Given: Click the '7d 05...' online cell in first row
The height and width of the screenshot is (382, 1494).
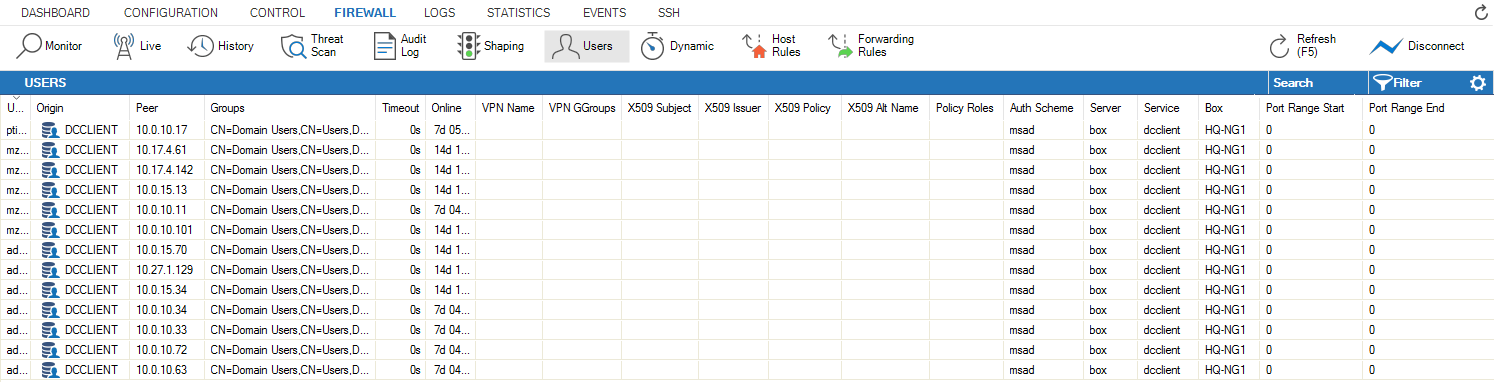Looking at the screenshot, I should point(450,130).
